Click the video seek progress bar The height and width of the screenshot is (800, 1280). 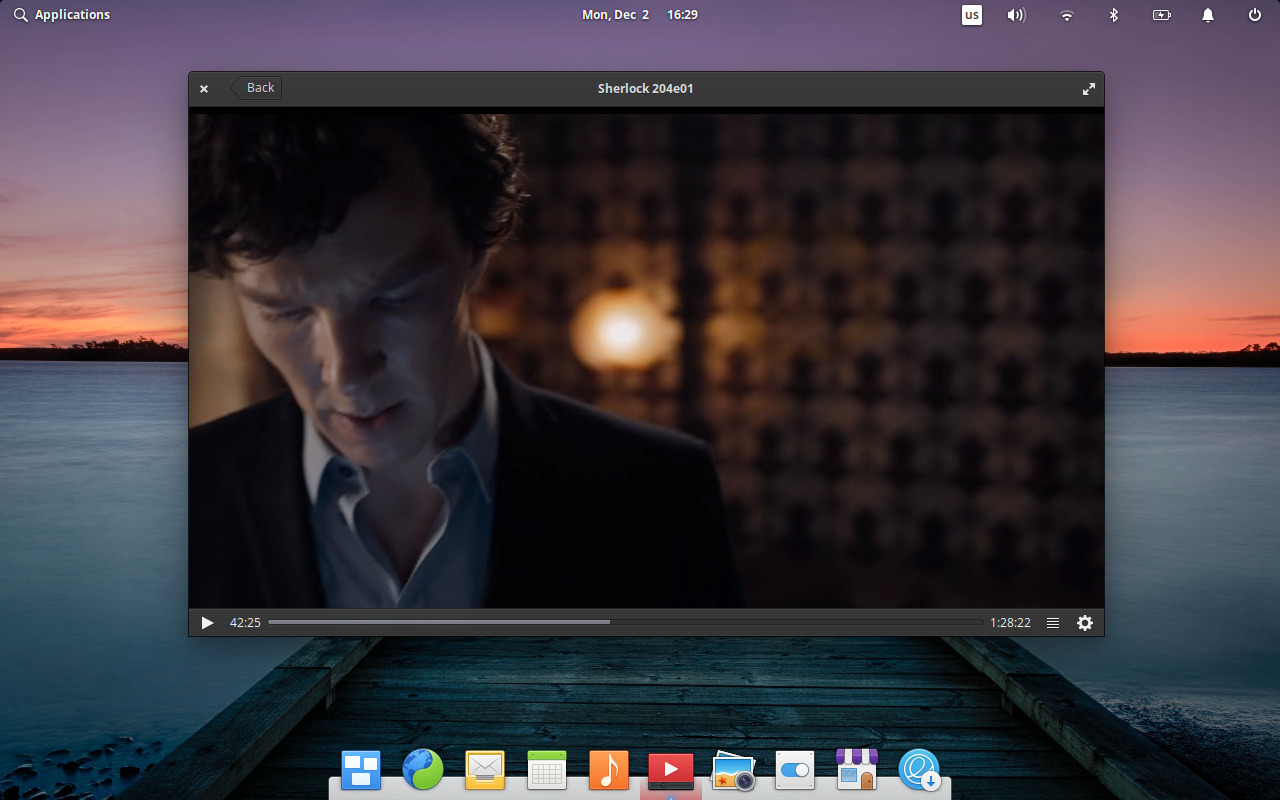tap(626, 622)
